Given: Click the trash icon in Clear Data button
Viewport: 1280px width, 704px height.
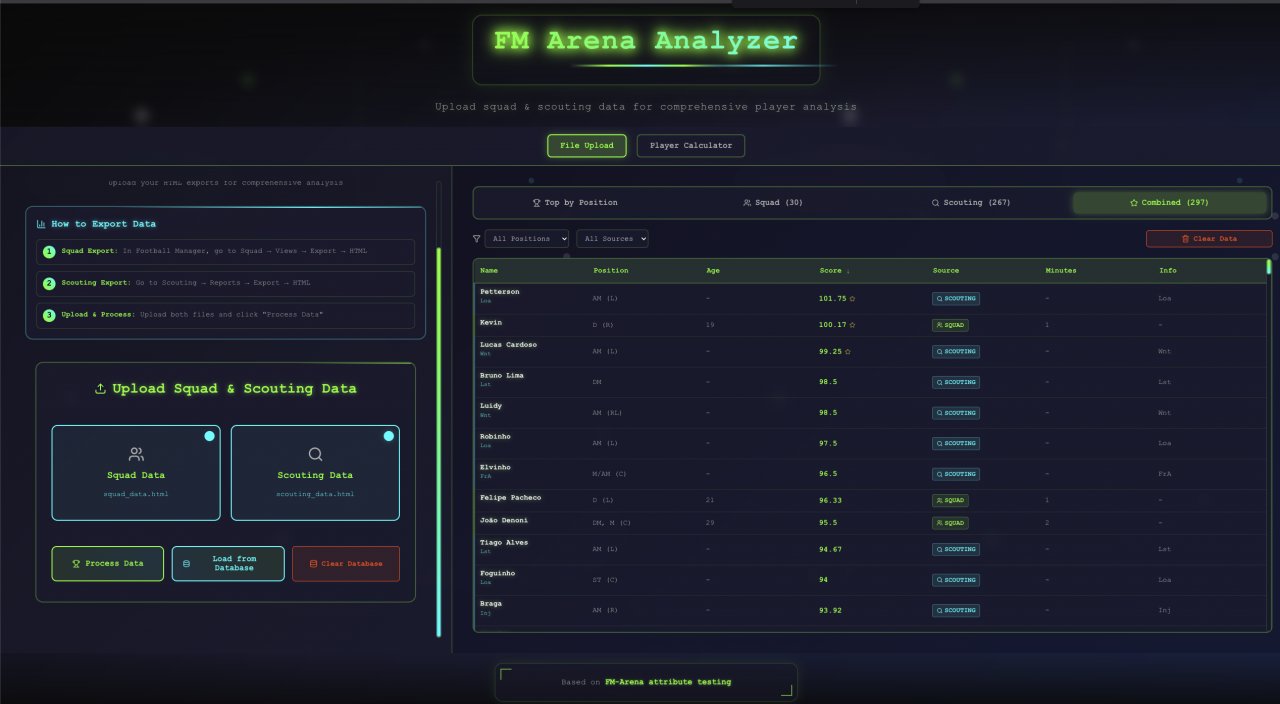Looking at the screenshot, I should tap(1185, 239).
